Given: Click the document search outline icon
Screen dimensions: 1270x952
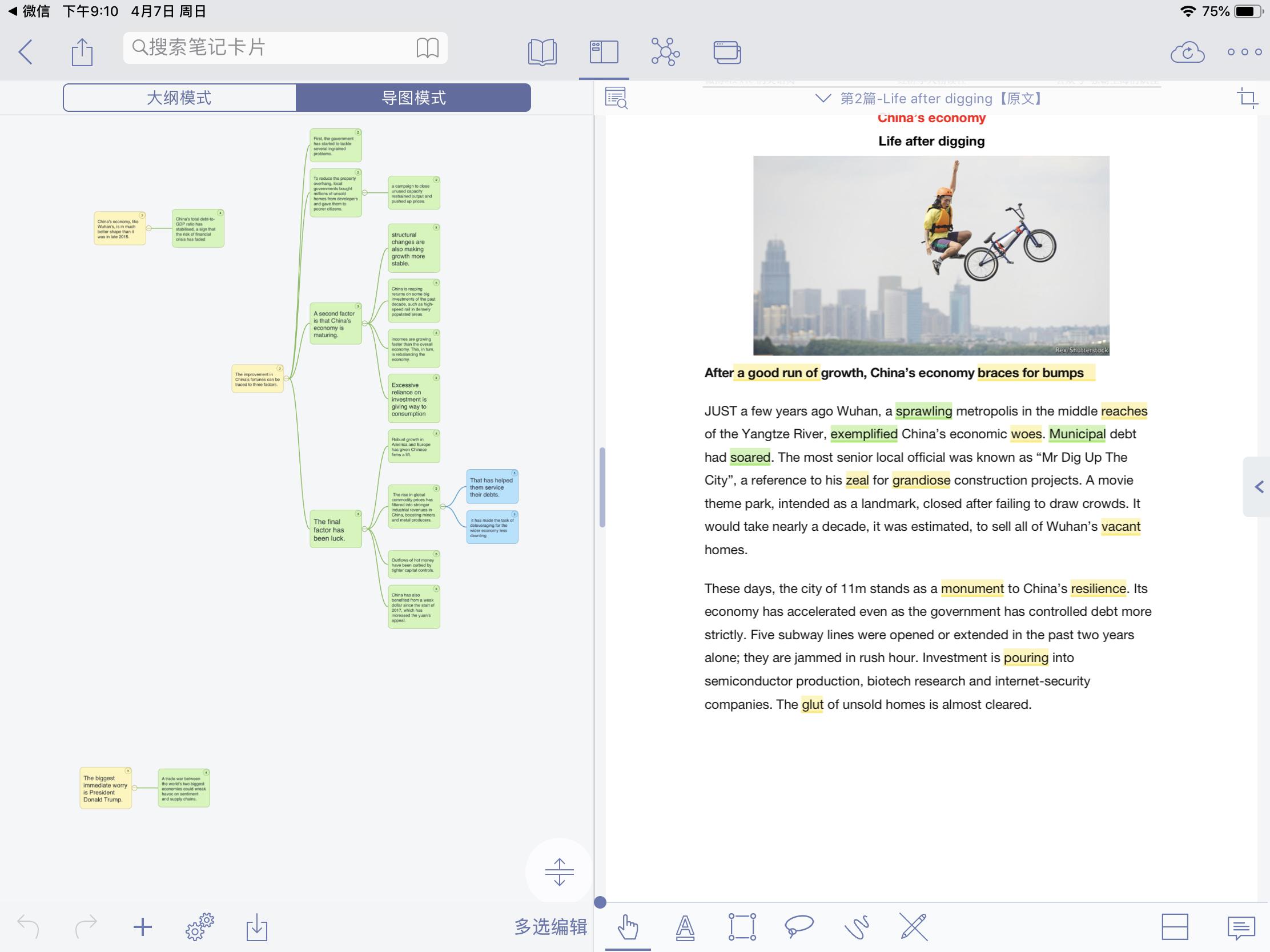Looking at the screenshot, I should point(616,98).
